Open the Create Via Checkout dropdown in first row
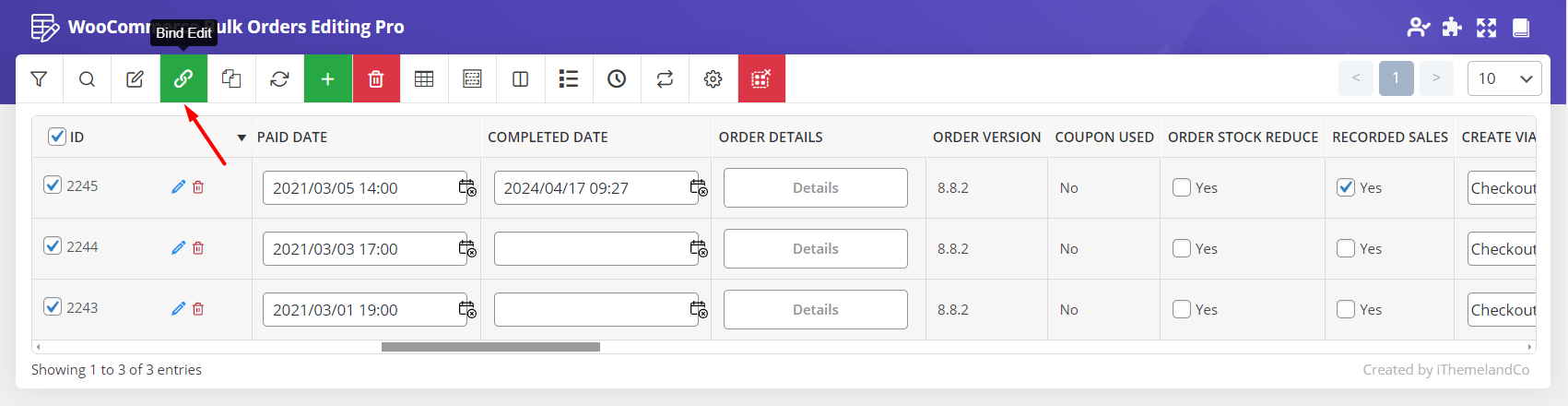Image resolution: width=1568 pixels, height=406 pixels. [x=1503, y=188]
